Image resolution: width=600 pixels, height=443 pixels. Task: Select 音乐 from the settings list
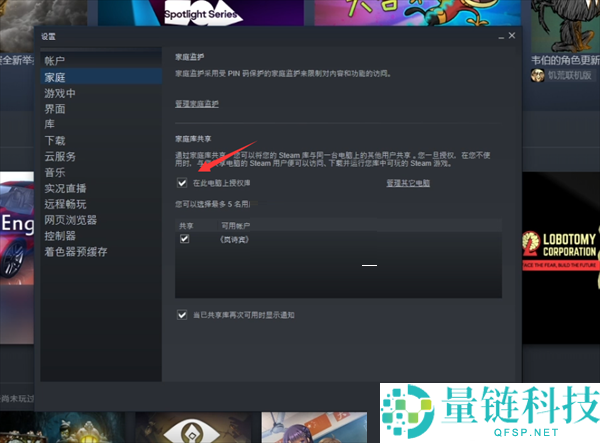click(x=54, y=173)
